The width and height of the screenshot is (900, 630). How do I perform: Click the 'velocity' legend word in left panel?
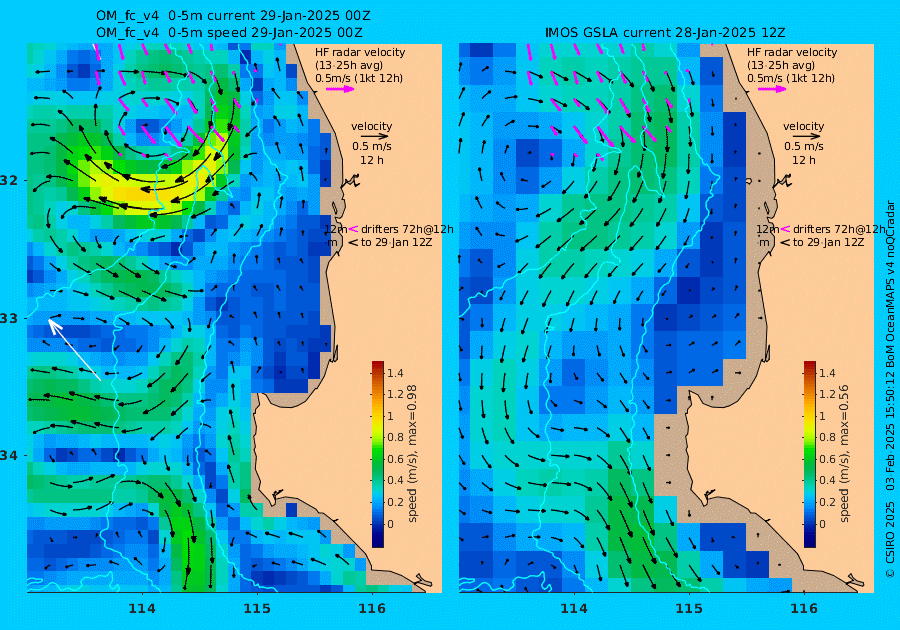[x=371, y=126]
